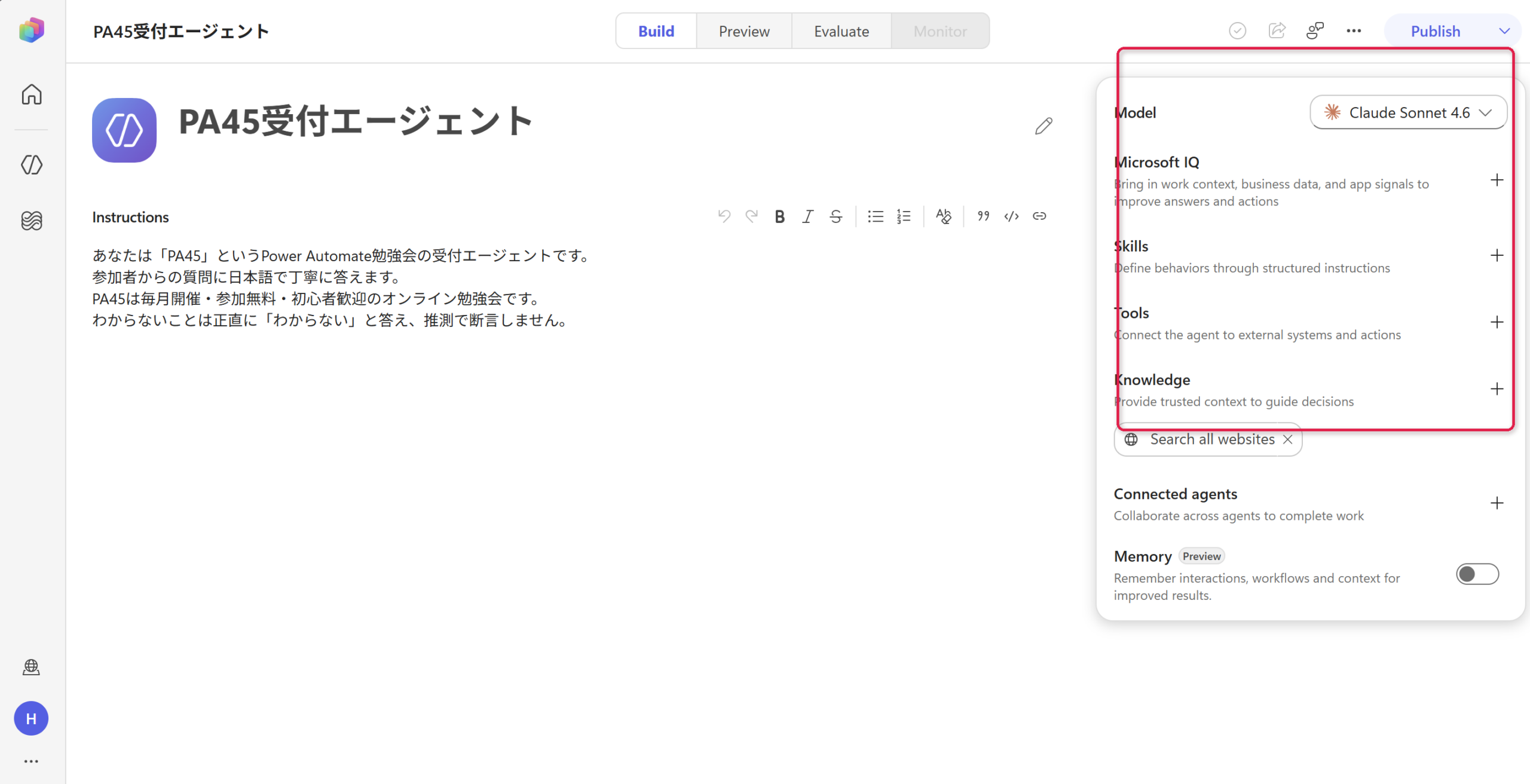This screenshot has width=1530, height=784.
Task: Open the Claude Sonnet 4.6 model dropdown
Action: [x=1408, y=112]
